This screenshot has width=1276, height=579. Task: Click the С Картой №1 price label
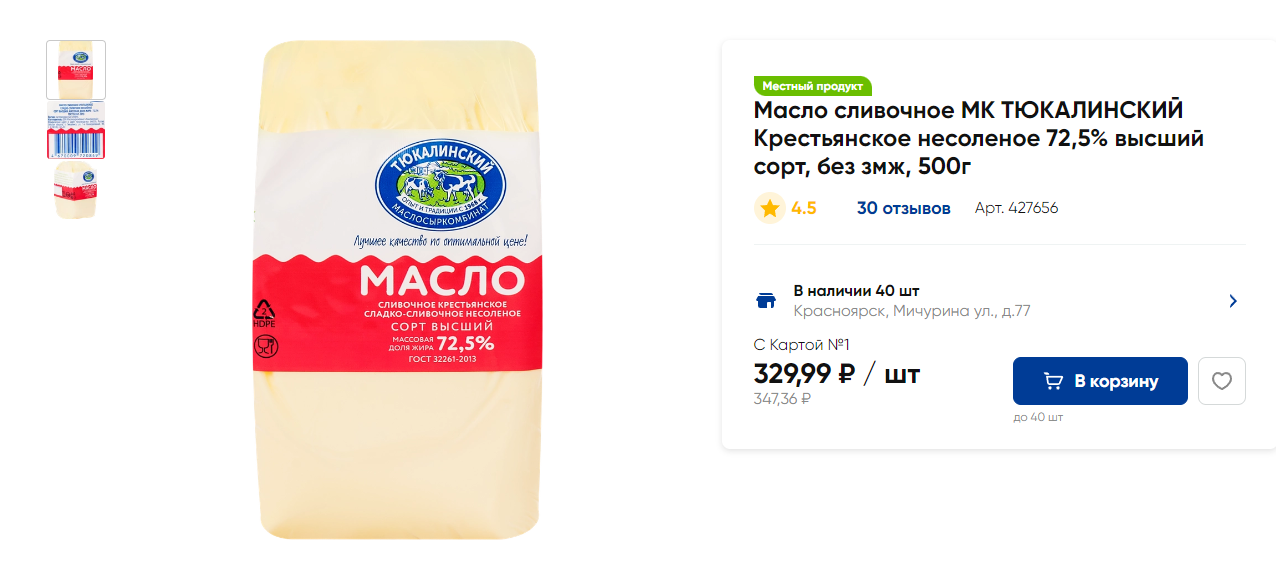801,345
